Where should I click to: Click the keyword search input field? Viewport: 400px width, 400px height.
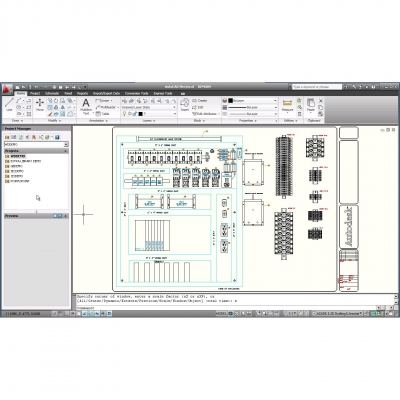coord(317,87)
